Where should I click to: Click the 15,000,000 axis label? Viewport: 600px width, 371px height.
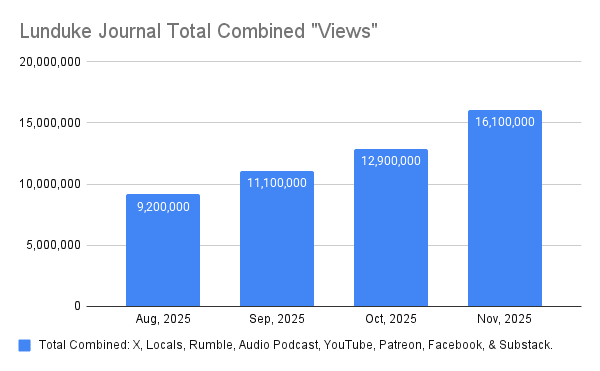click(x=50, y=123)
